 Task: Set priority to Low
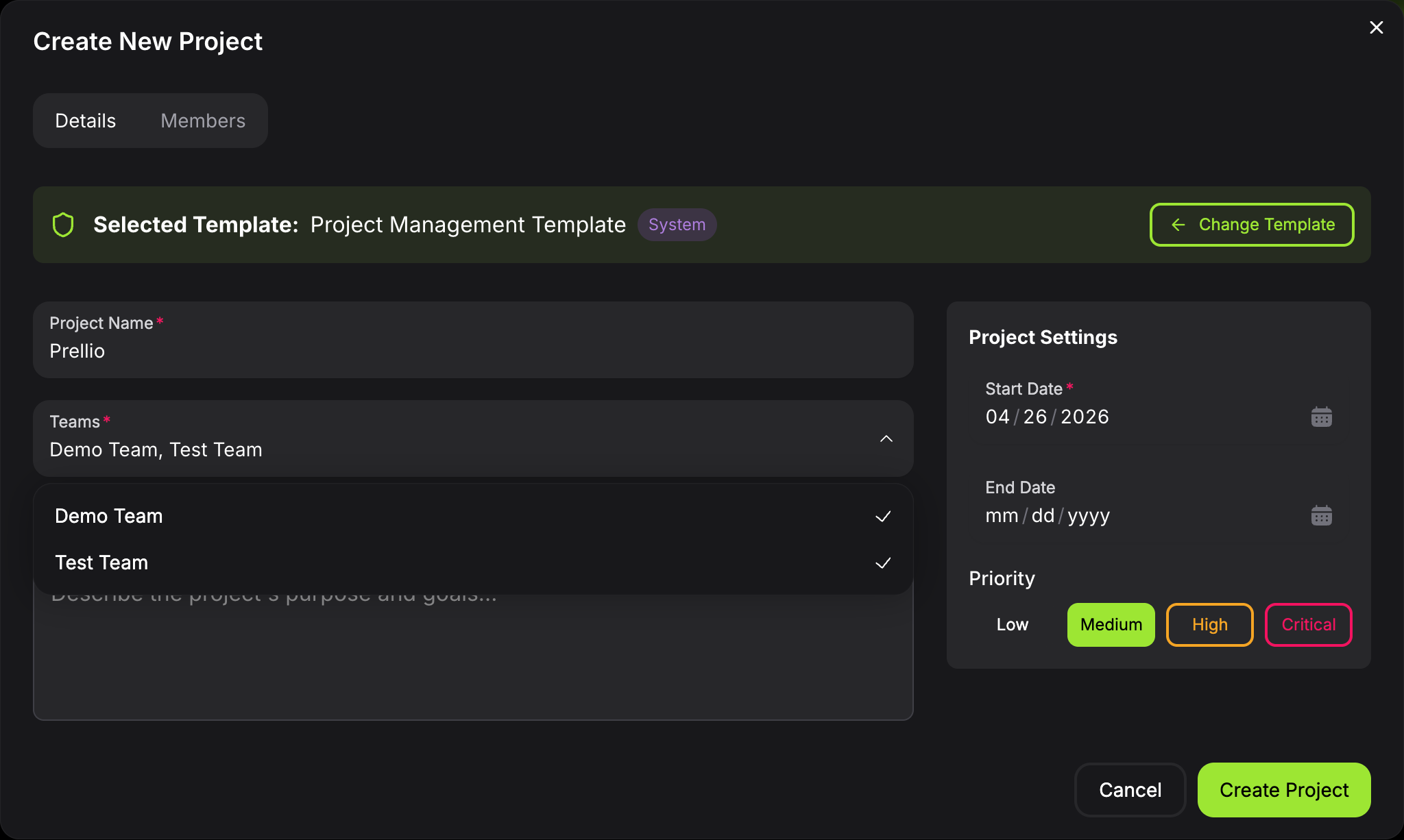coord(1012,624)
